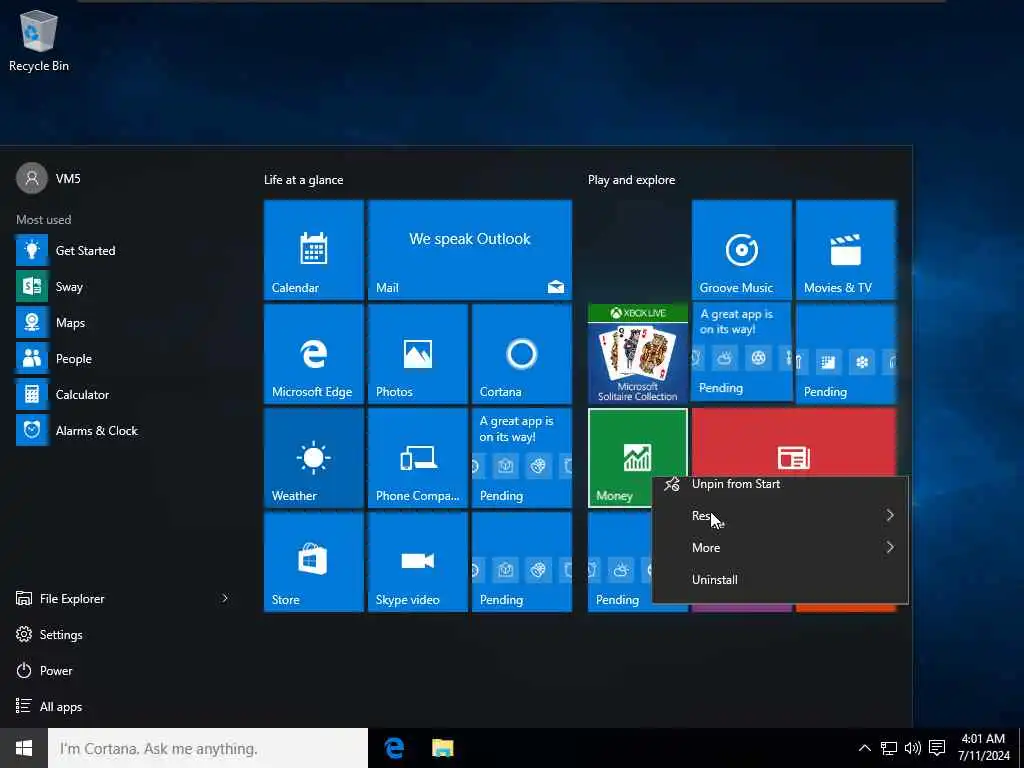
Task: Open the Skype video tile
Action: coord(417,562)
